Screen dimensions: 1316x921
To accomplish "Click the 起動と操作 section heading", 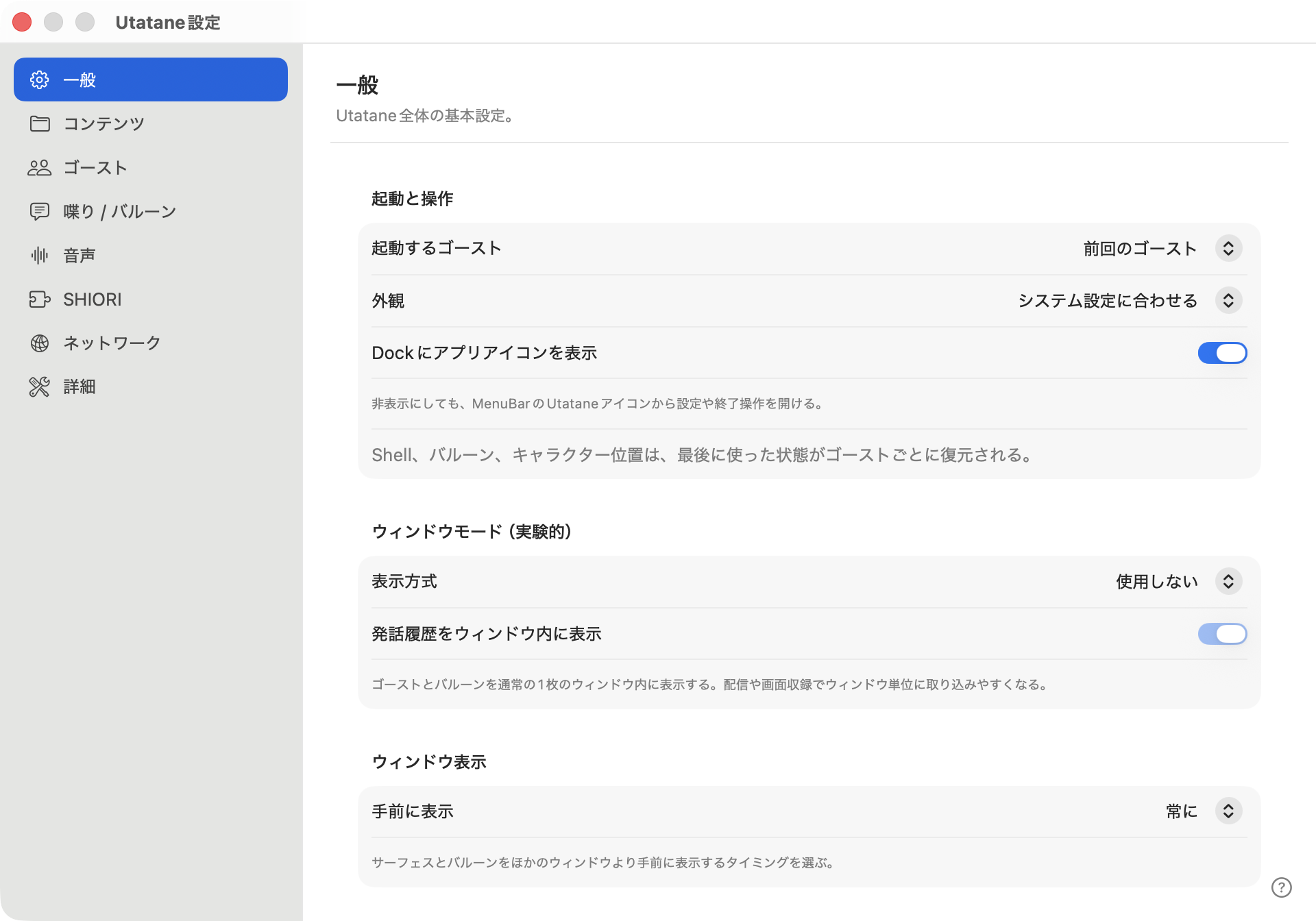I will point(413,199).
